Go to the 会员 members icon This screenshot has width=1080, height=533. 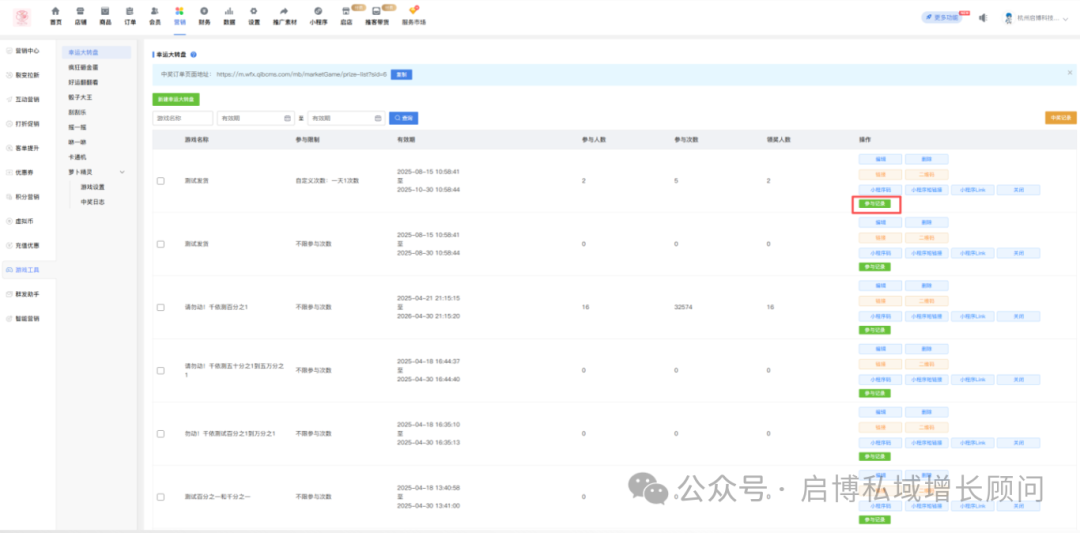(x=154, y=11)
